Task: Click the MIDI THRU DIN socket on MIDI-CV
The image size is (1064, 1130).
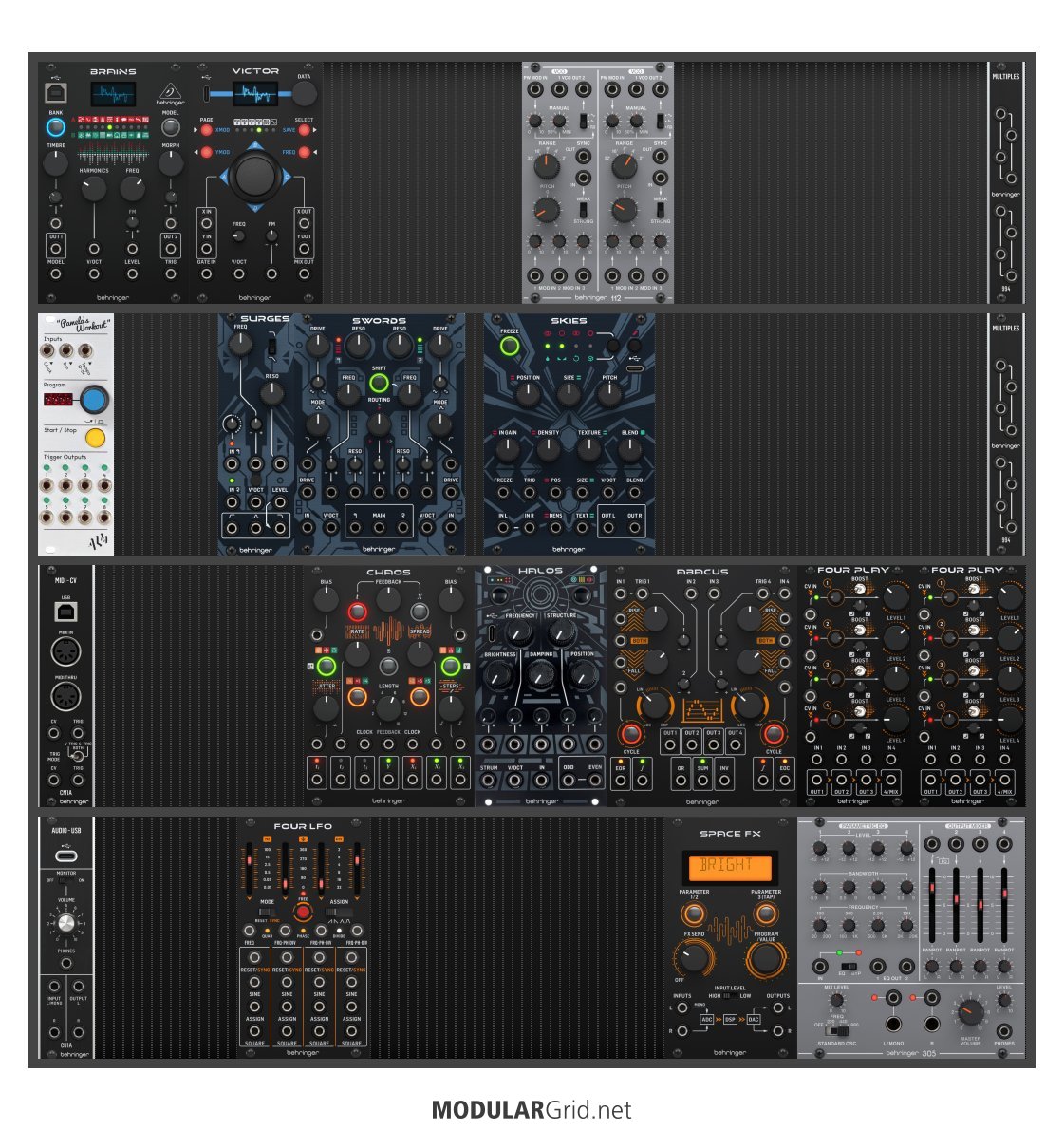Action: tap(65, 696)
